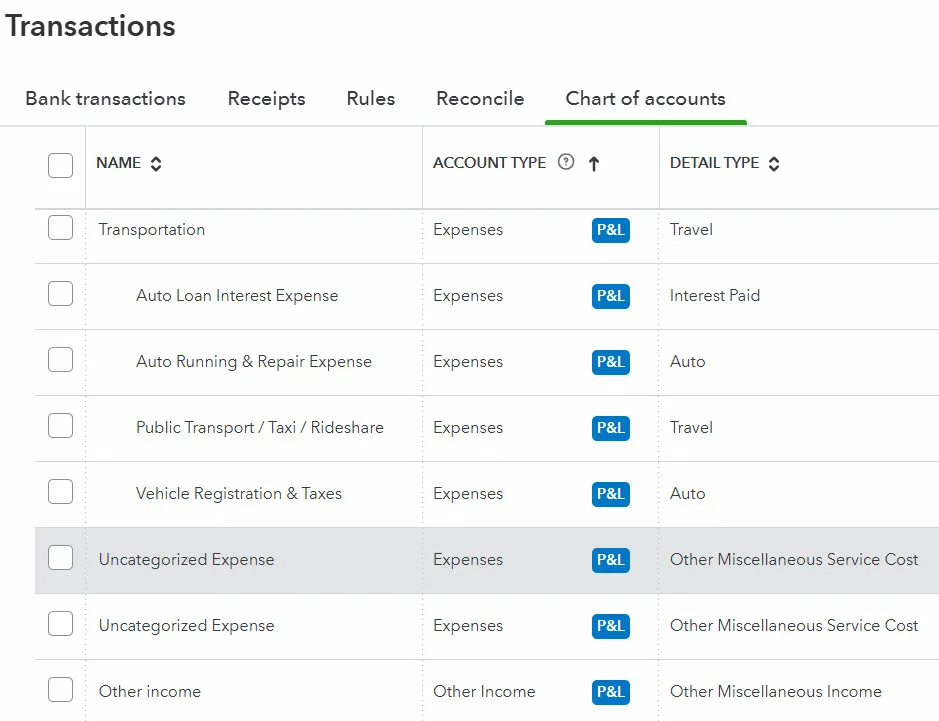
Task: Click P&L badge for Public Transport / Taxi / Rideshare
Action: 610,428
